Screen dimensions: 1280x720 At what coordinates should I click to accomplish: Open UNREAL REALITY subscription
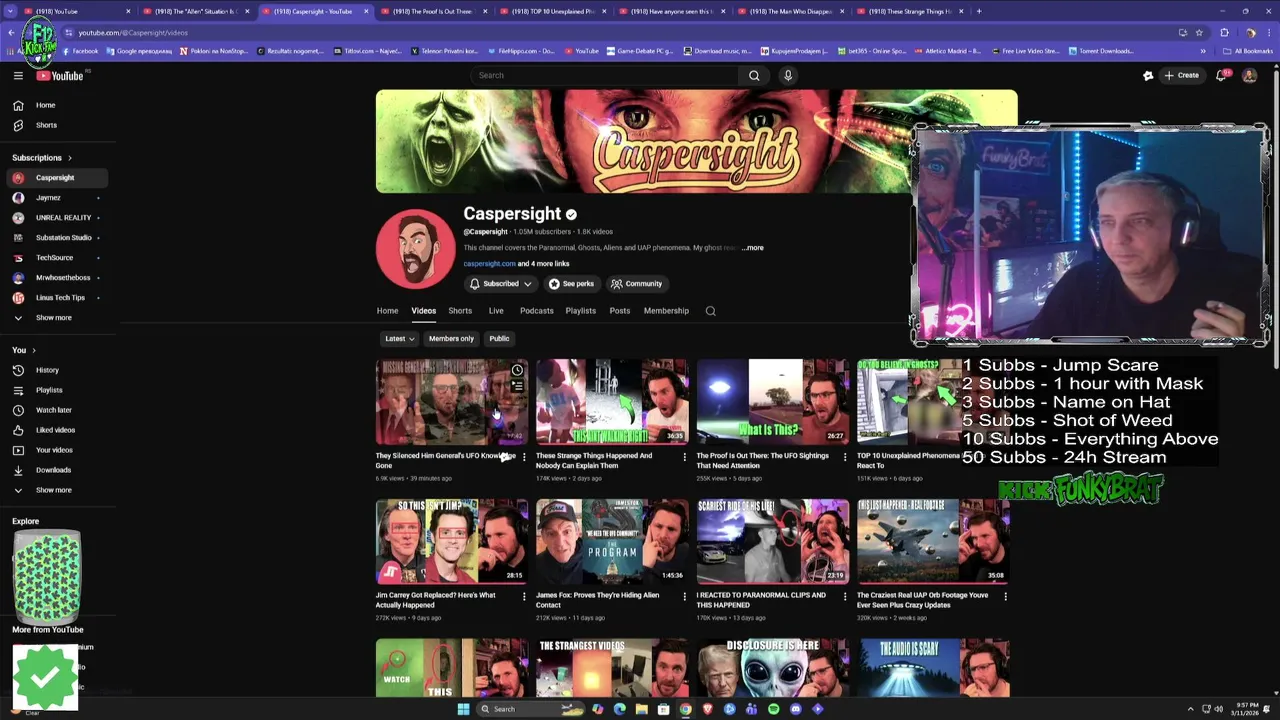point(55,218)
